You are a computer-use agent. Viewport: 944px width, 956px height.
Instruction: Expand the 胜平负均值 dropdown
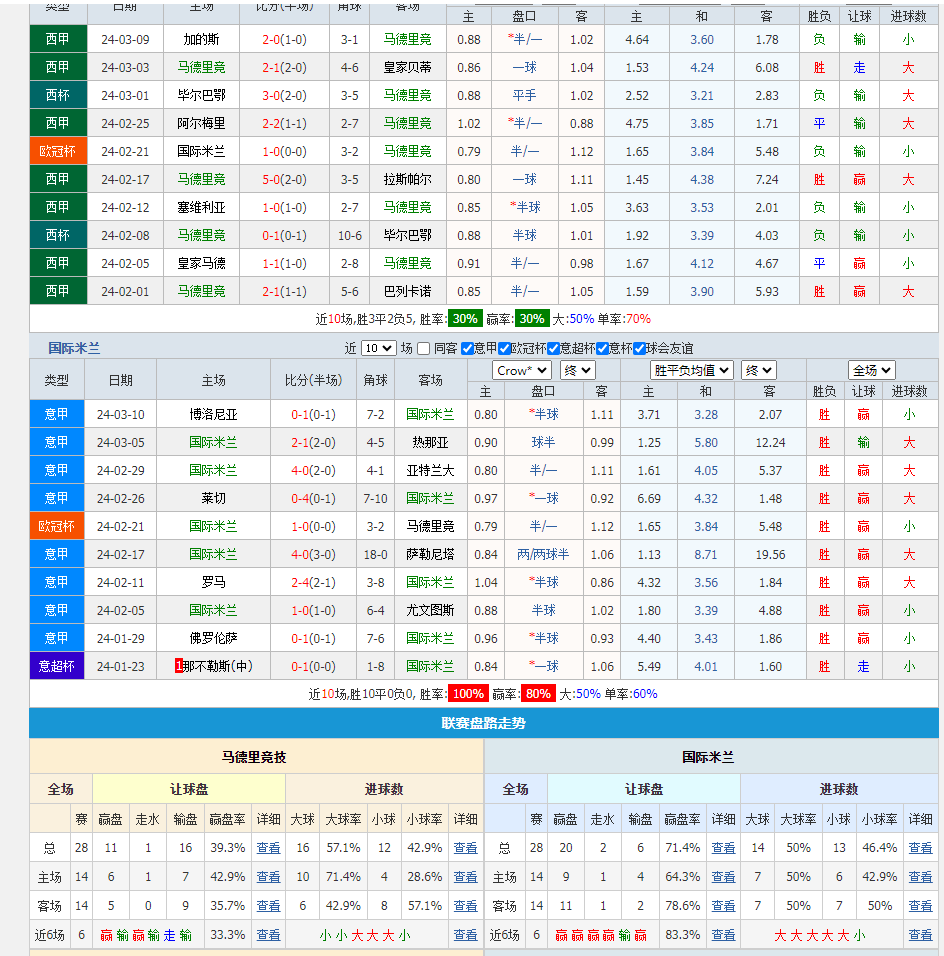click(691, 370)
